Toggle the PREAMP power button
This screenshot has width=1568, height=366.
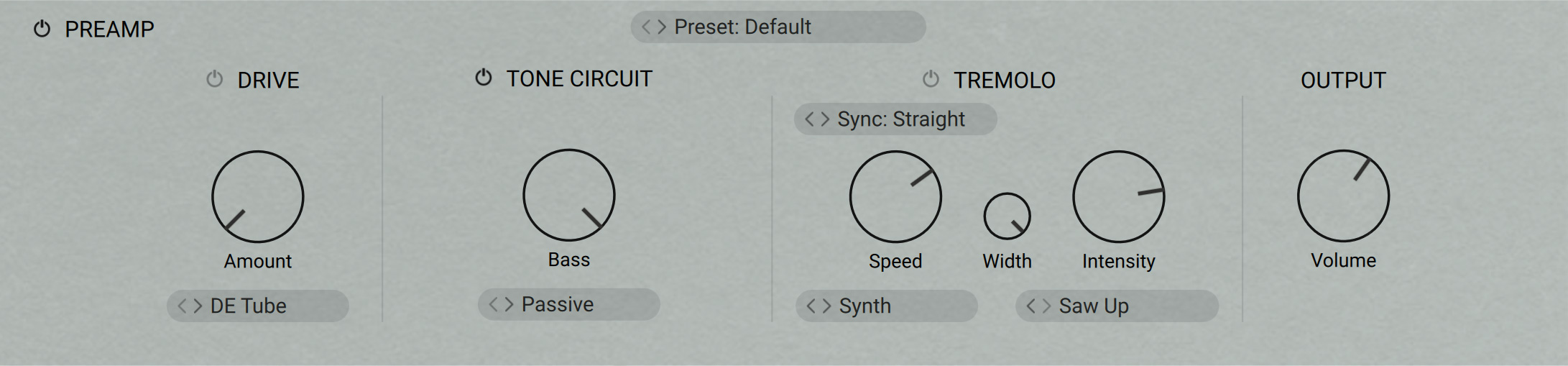click(42, 29)
